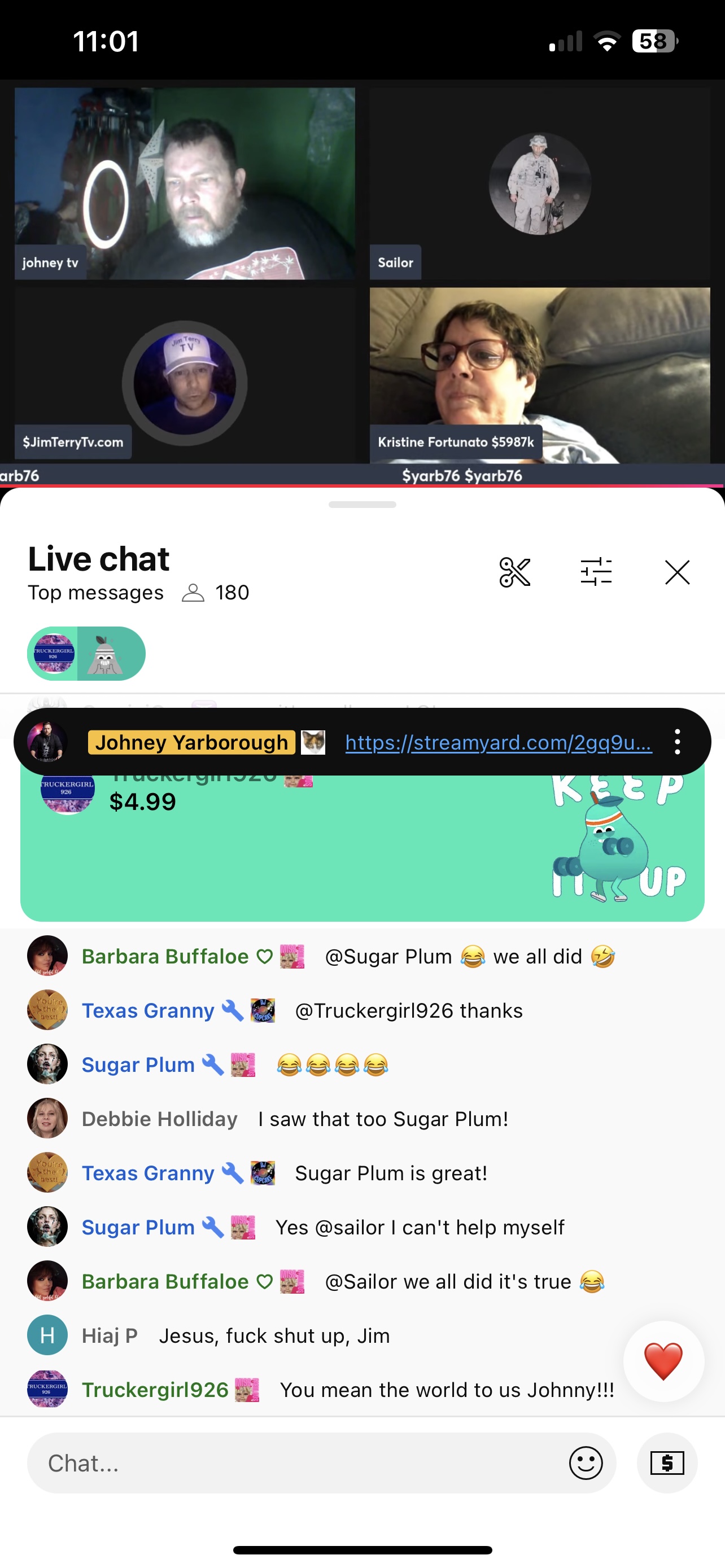Open the emoji picker smiley icon
Viewport: 725px width, 1568px height.
[586, 1462]
